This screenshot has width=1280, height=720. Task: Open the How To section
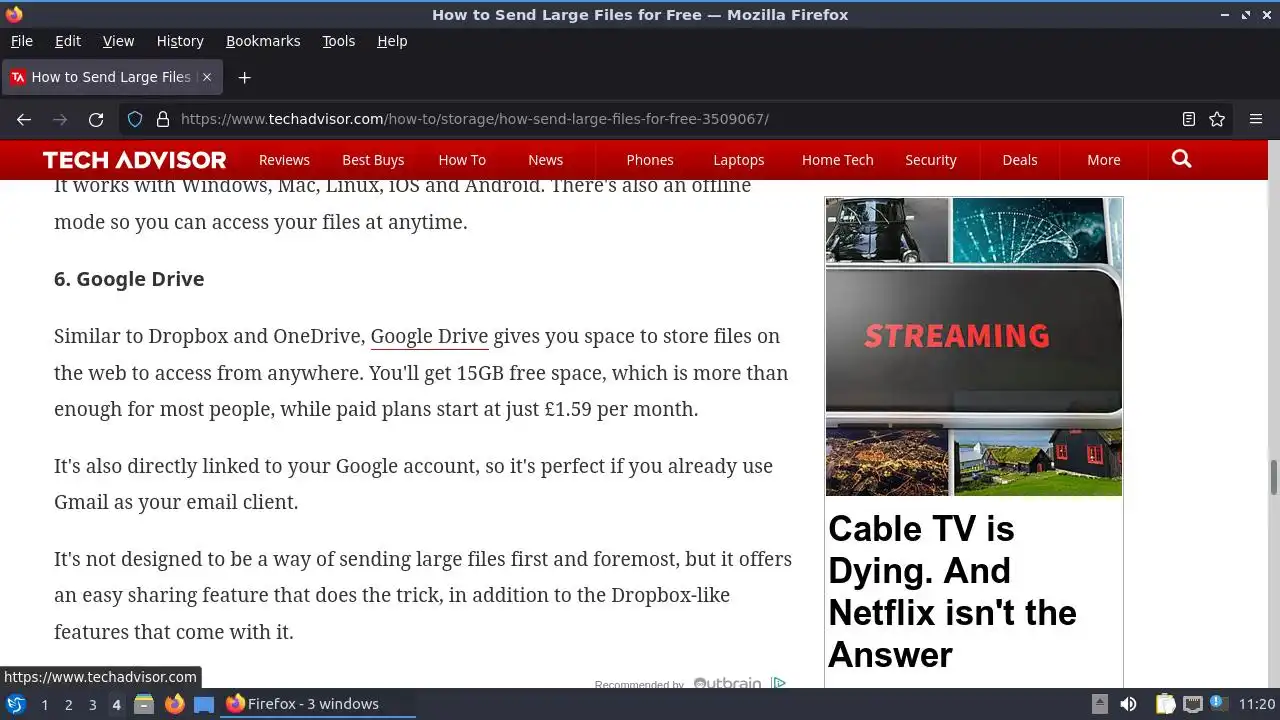coord(462,160)
